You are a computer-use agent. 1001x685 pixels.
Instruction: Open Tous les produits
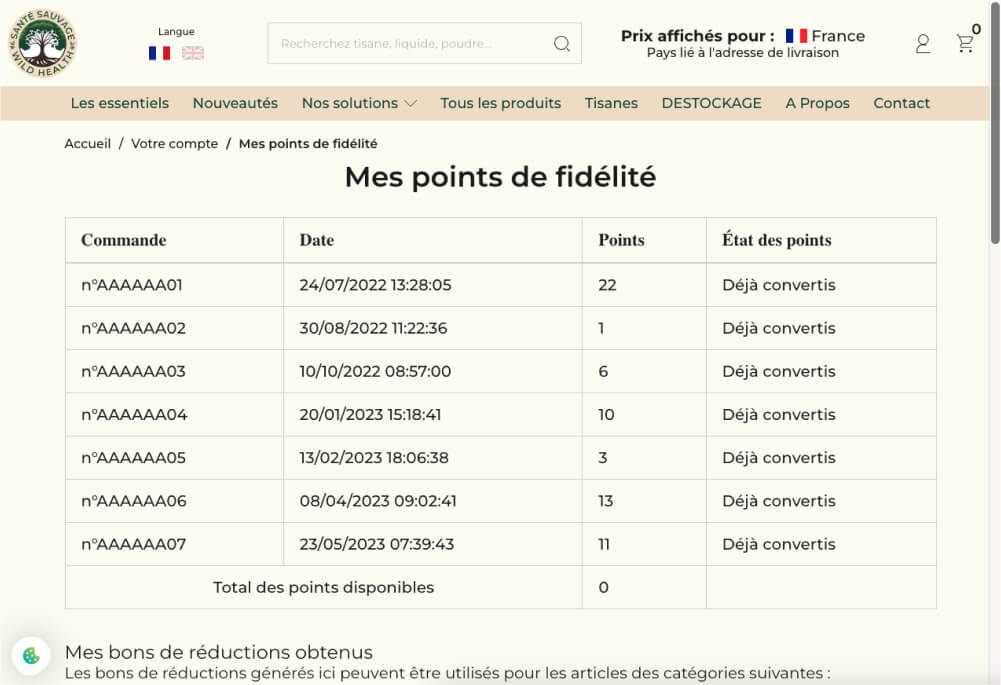coord(500,103)
